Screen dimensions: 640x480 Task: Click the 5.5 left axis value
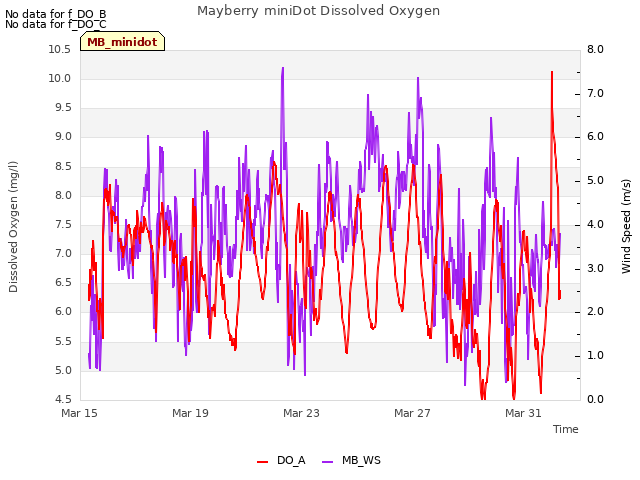point(63,341)
